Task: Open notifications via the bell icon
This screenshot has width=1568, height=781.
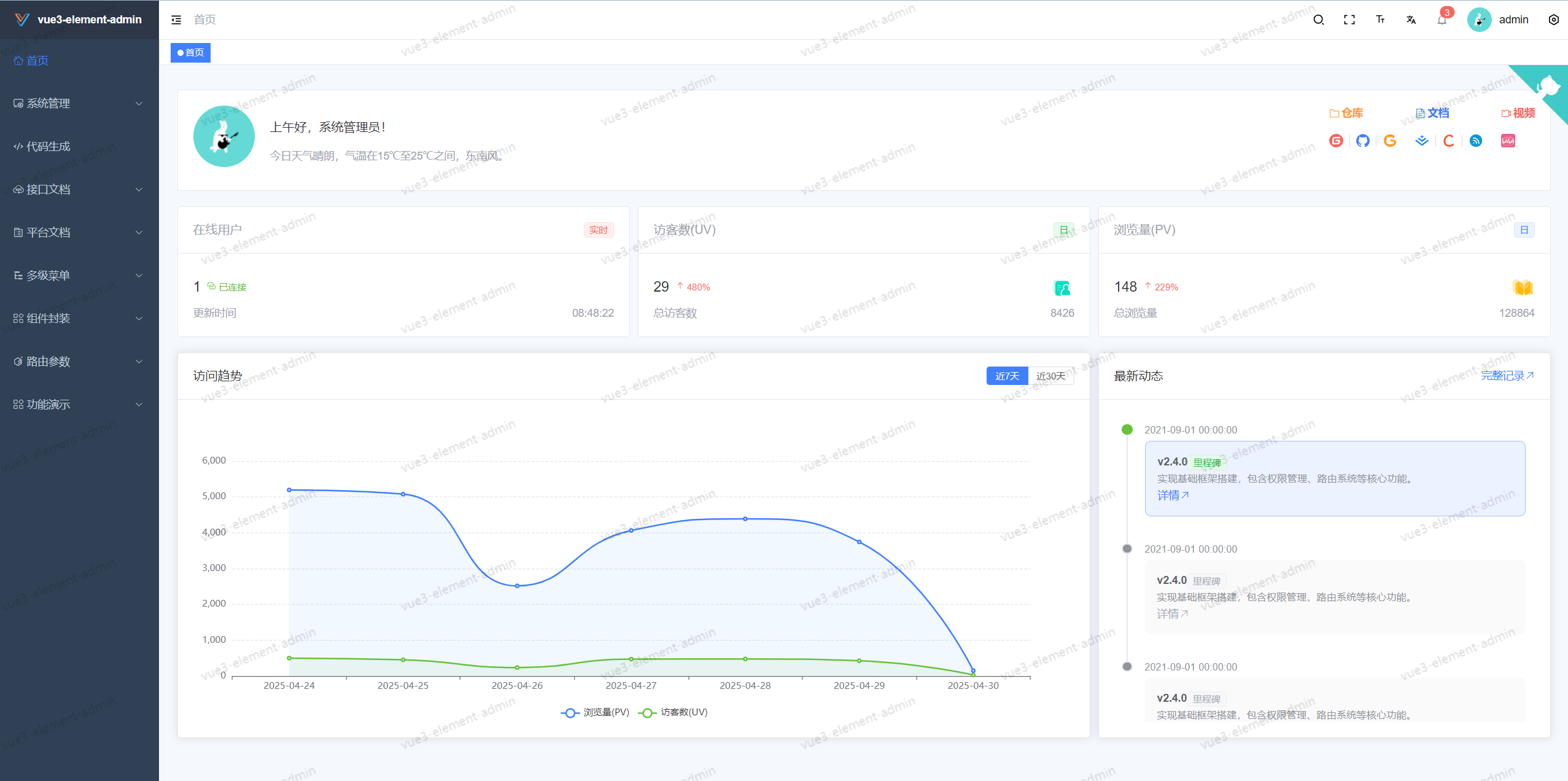Action: (1441, 20)
